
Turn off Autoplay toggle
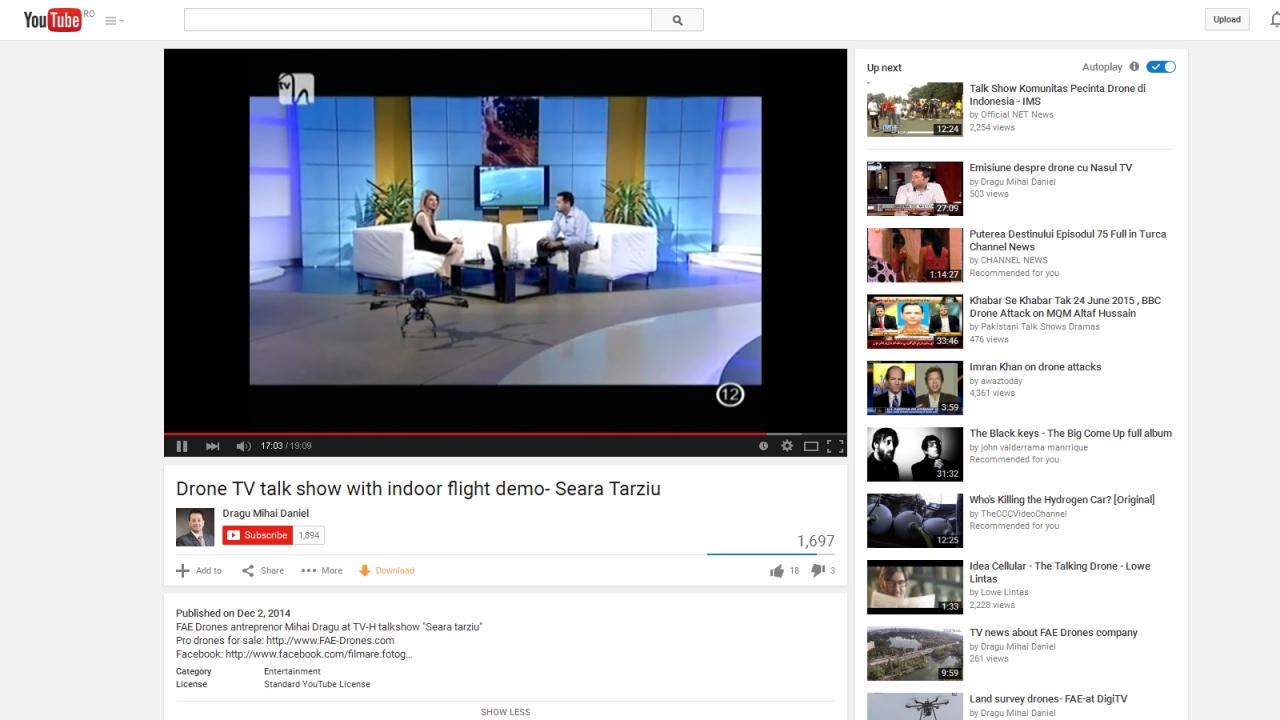pos(1161,67)
